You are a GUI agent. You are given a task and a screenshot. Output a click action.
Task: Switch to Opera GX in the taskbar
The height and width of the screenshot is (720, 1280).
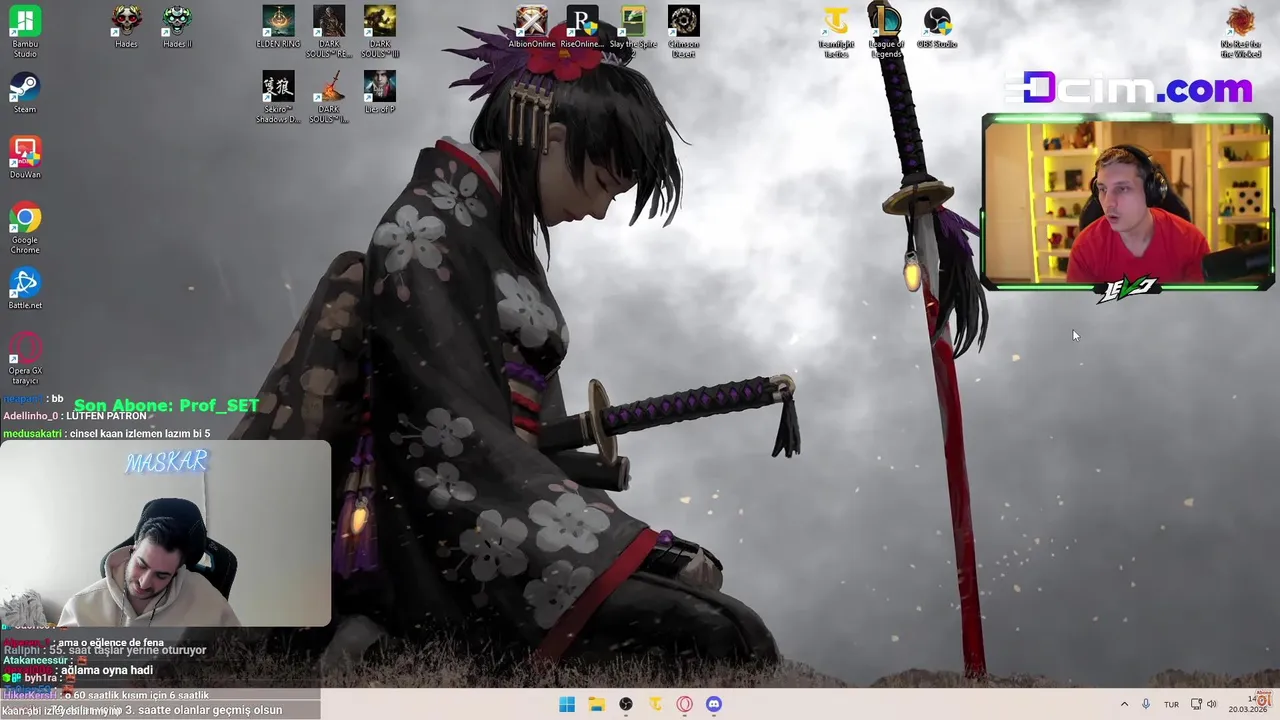click(684, 704)
